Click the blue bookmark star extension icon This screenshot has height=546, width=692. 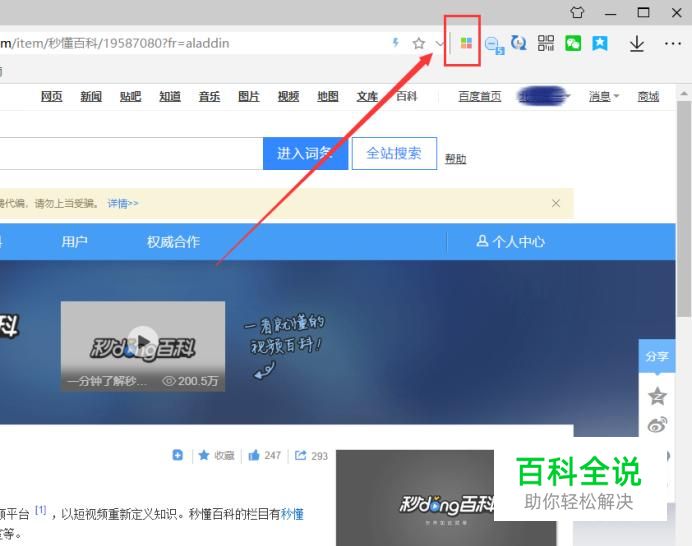tap(600, 43)
